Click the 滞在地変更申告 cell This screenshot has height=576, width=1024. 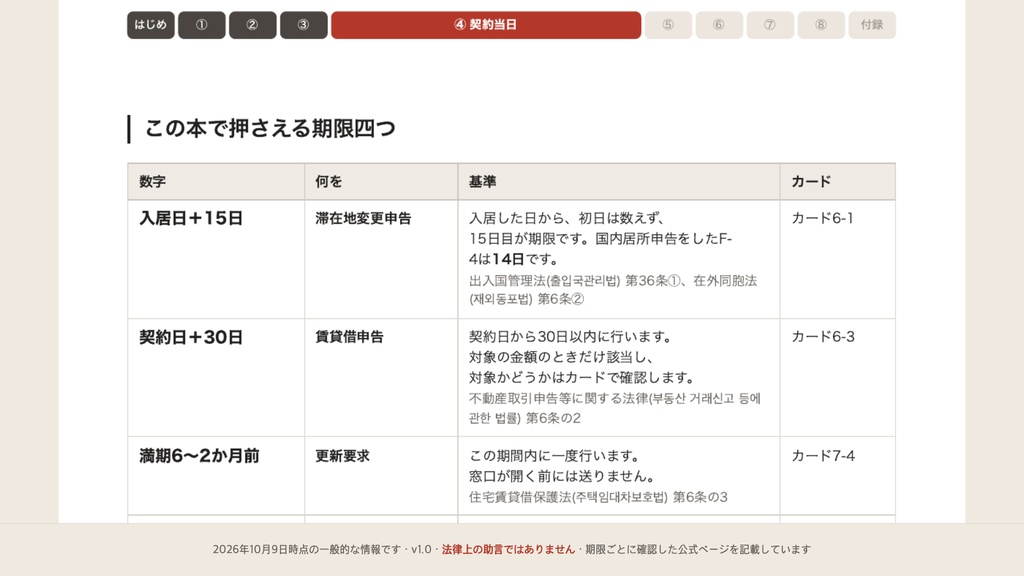tap(381, 259)
